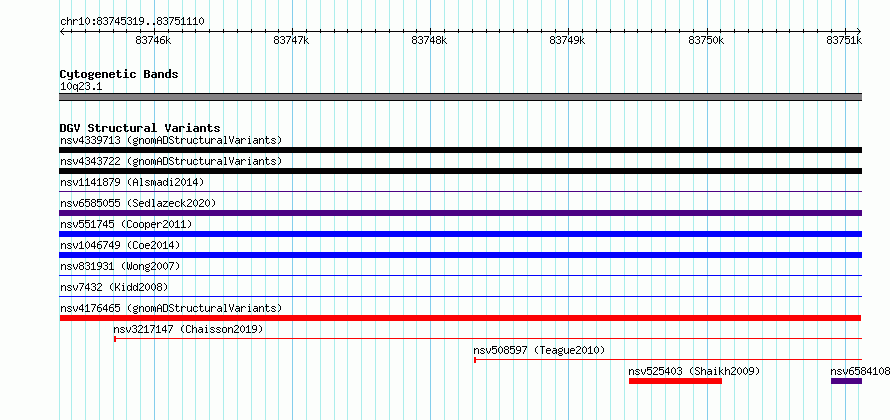Click the 10q23.1 band label
This screenshot has height=420, width=890.
(81, 87)
